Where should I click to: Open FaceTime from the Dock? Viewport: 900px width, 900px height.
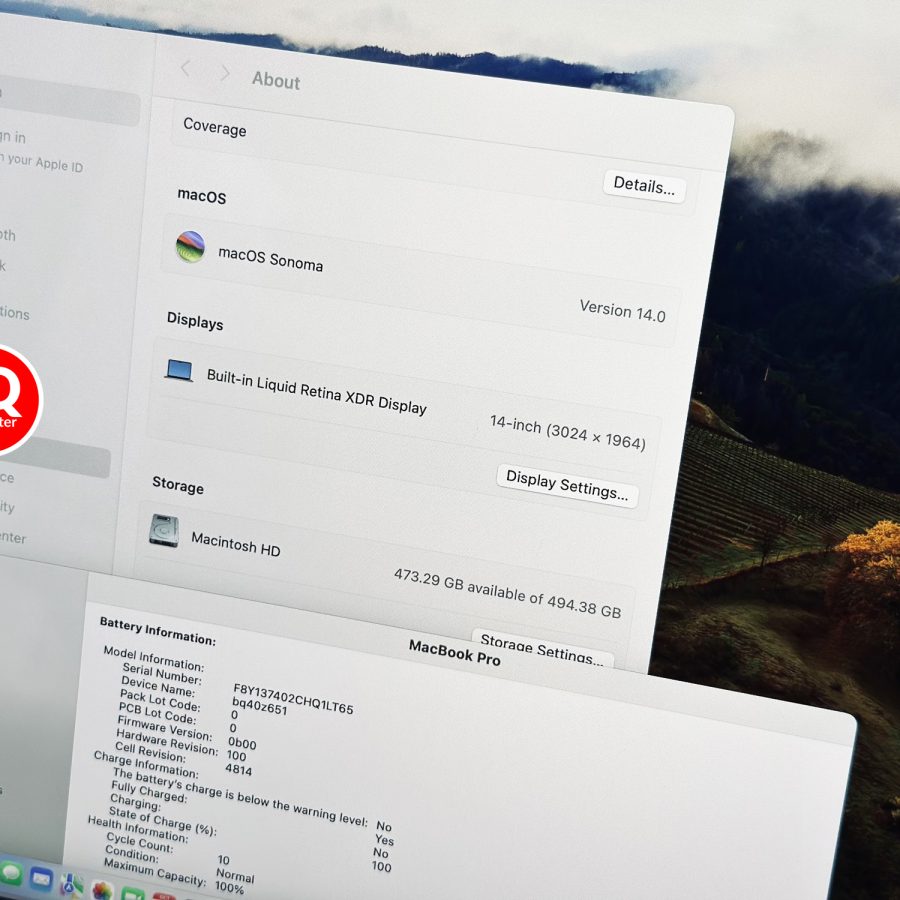(133, 894)
